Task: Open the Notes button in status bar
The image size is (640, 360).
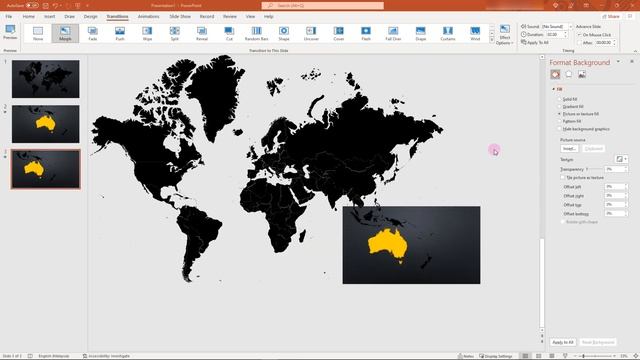Action: coord(466,356)
